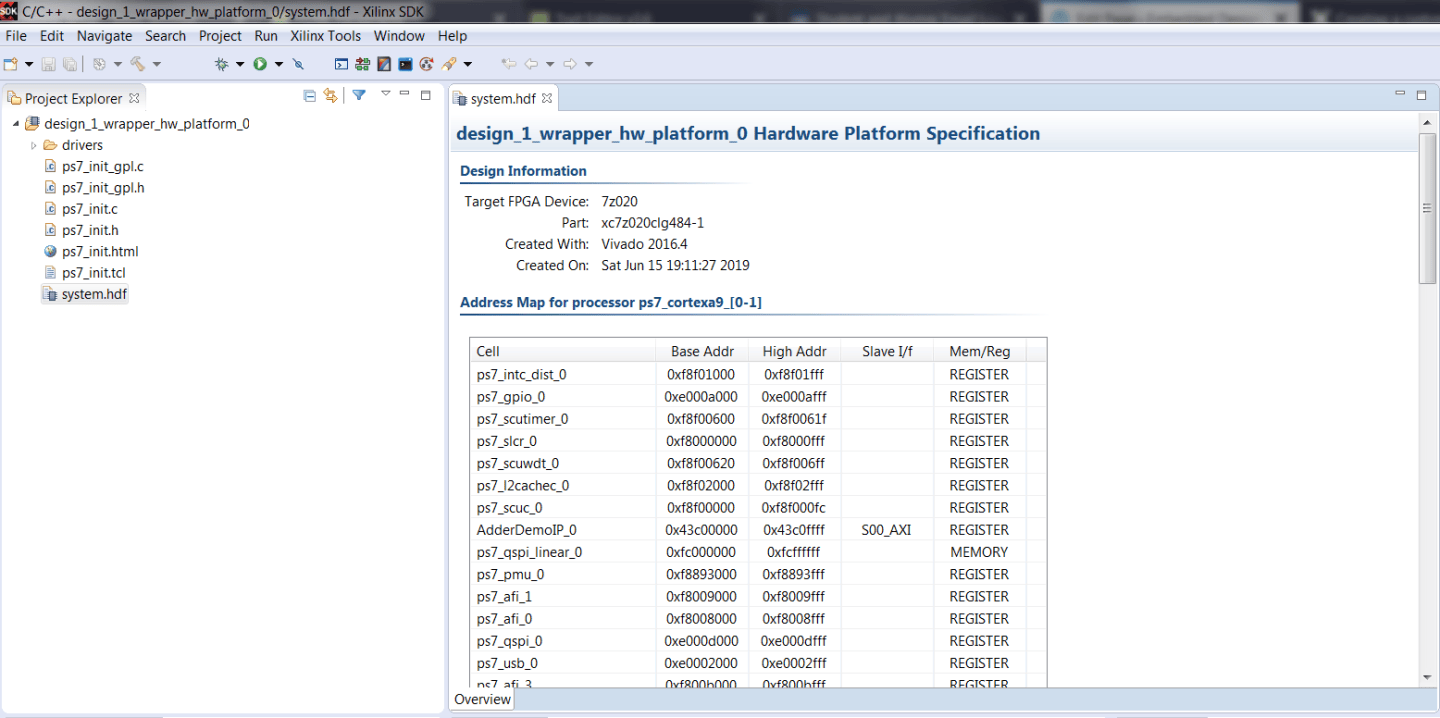Image resolution: width=1440 pixels, height=718 pixels.
Task: Open the Build hammer dropdown arrow
Action: [156, 64]
